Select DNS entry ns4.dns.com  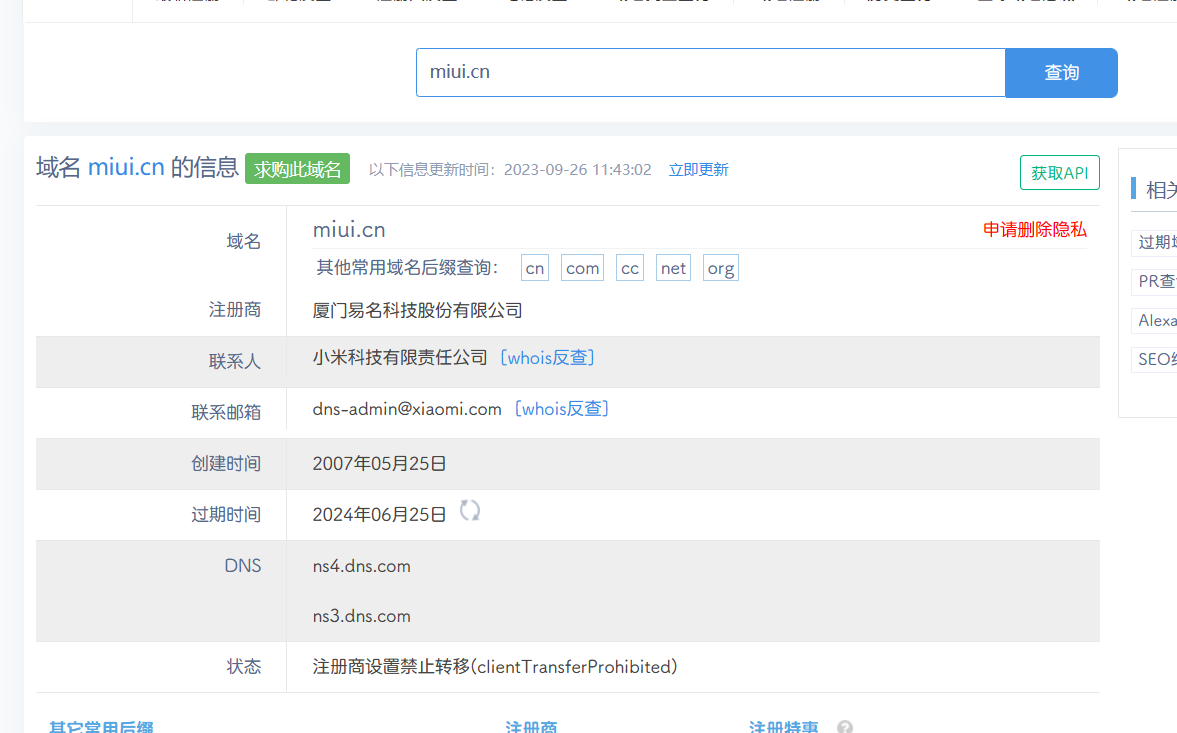coord(362,566)
